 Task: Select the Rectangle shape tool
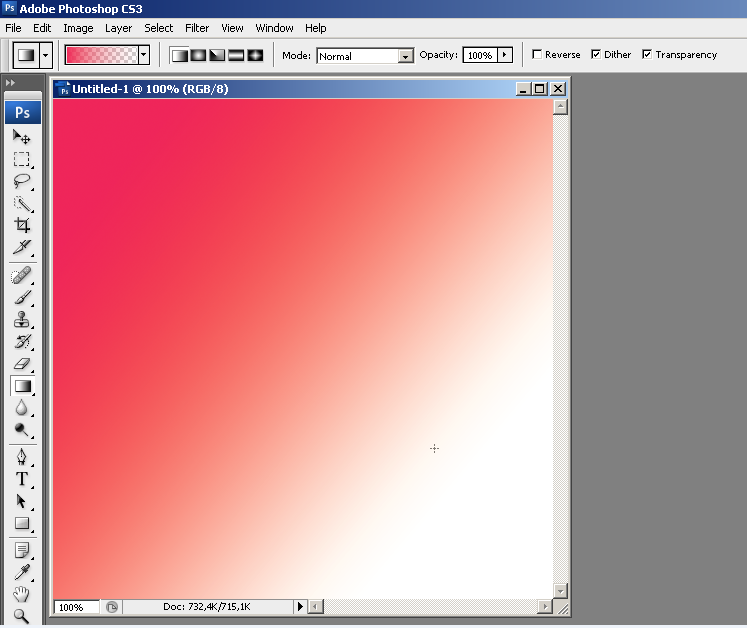pos(22,523)
